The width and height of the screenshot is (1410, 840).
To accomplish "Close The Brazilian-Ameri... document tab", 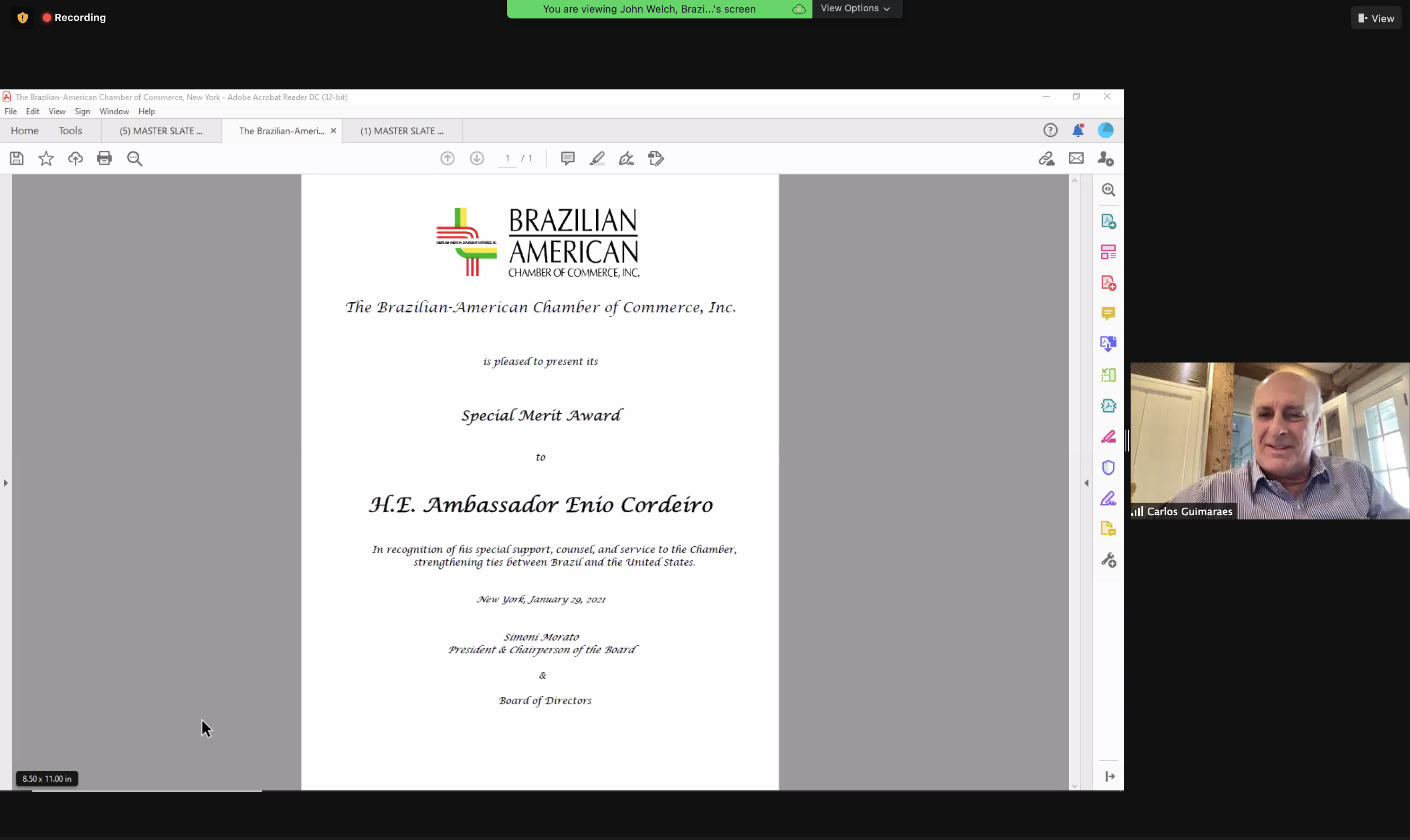I will (x=333, y=131).
